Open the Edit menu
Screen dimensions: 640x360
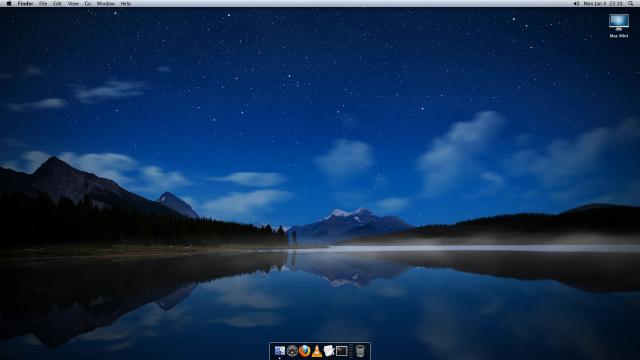[57, 3]
